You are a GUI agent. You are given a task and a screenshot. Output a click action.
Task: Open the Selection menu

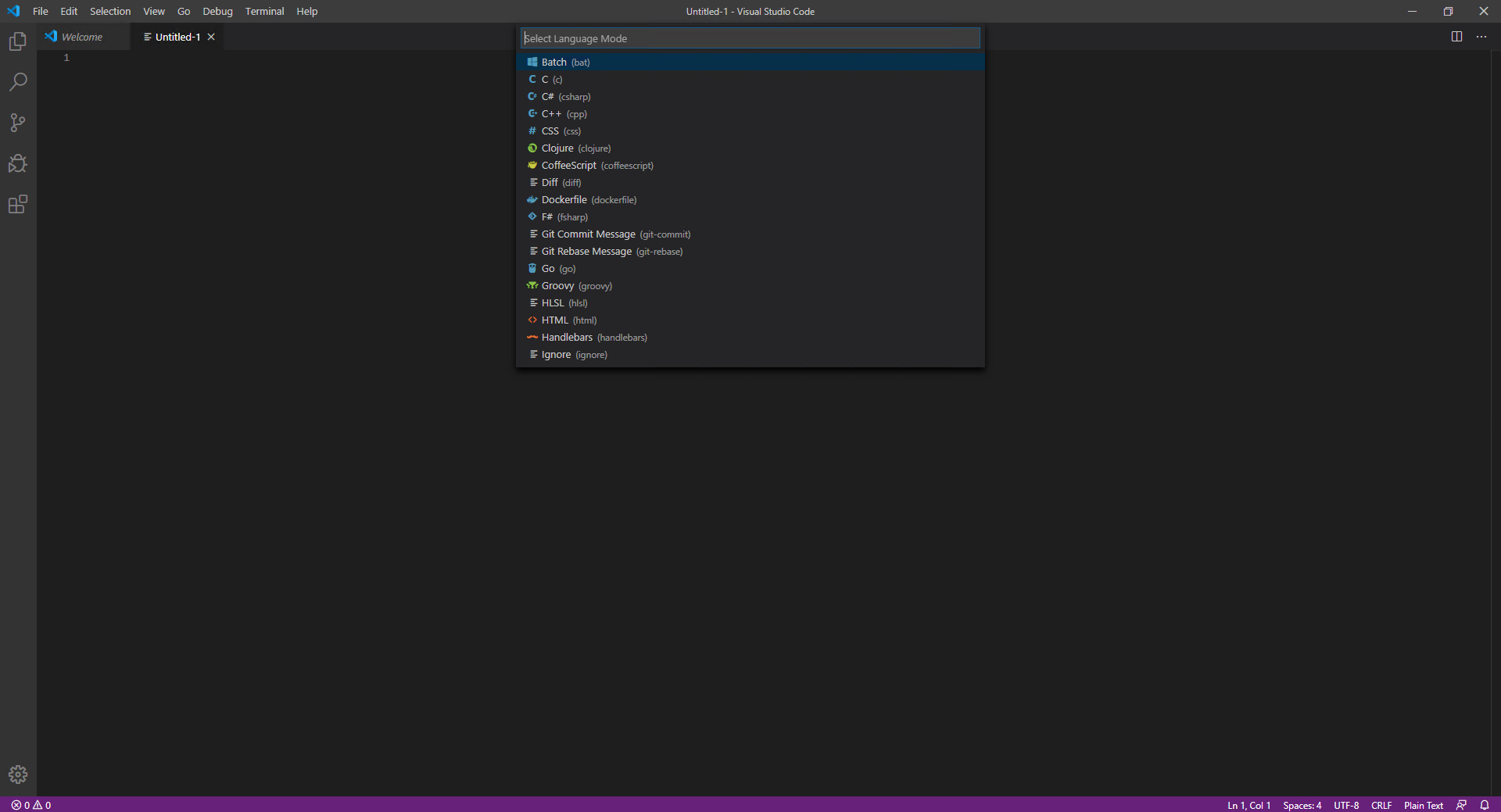point(110,11)
